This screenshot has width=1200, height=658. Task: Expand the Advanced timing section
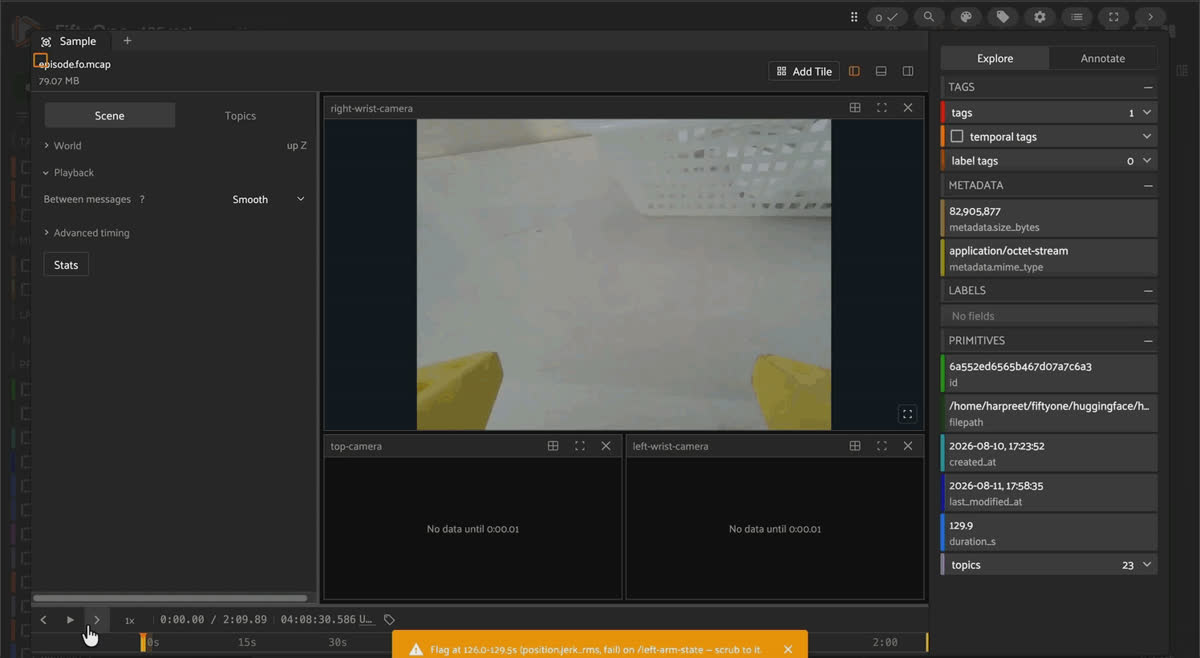tap(86, 233)
